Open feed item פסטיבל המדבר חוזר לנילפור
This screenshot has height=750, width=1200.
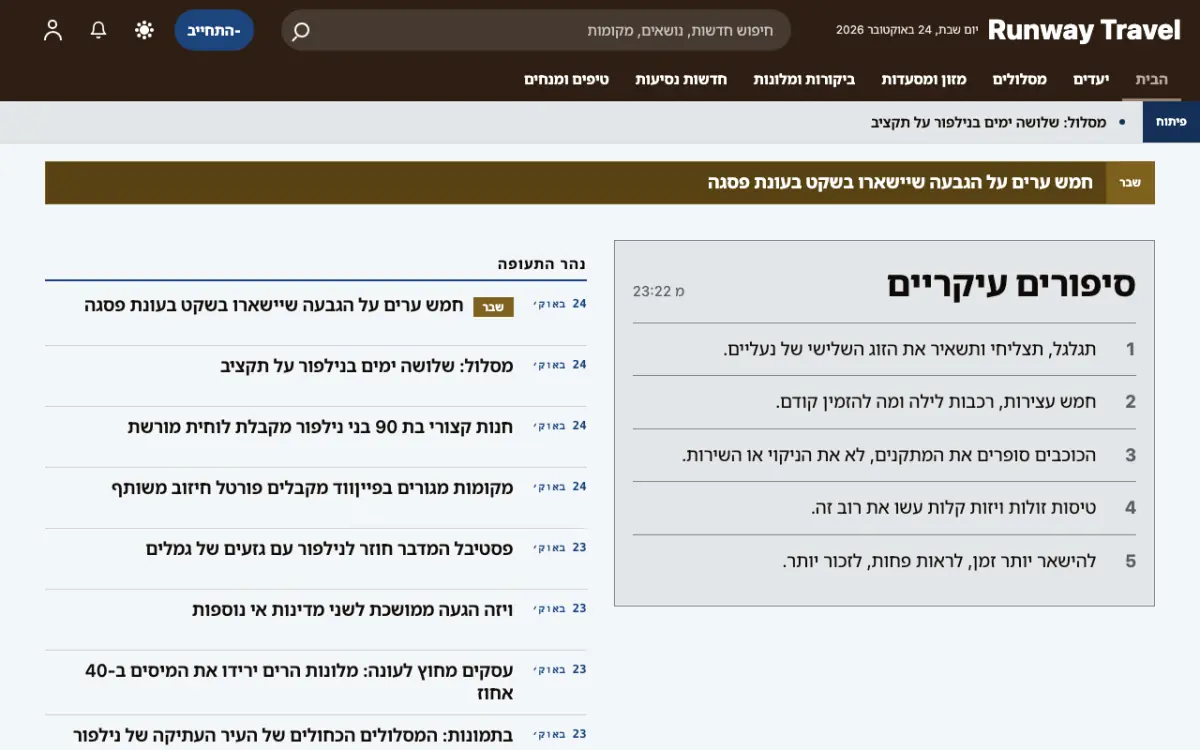point(330,549)
